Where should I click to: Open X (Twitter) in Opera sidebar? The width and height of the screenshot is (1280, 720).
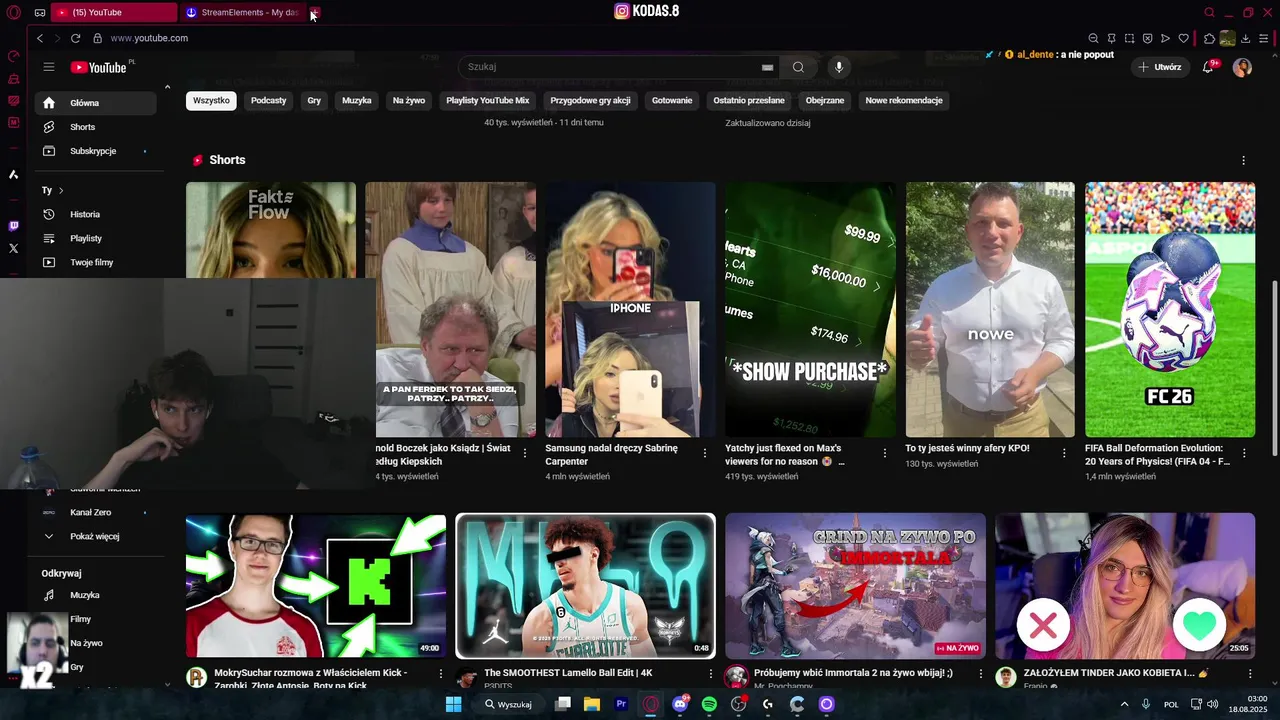[x=13, y=248]
